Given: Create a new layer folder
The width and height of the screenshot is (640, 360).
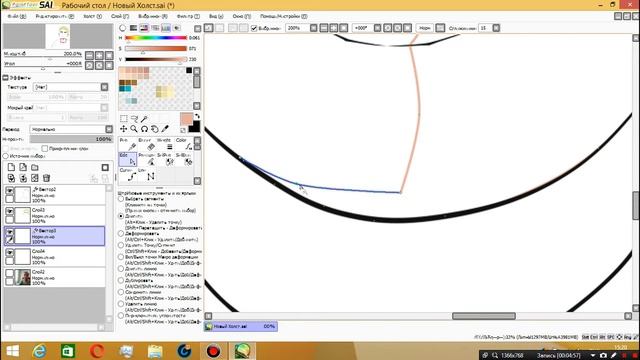Looking at the screenshot, I should point(35,167).
